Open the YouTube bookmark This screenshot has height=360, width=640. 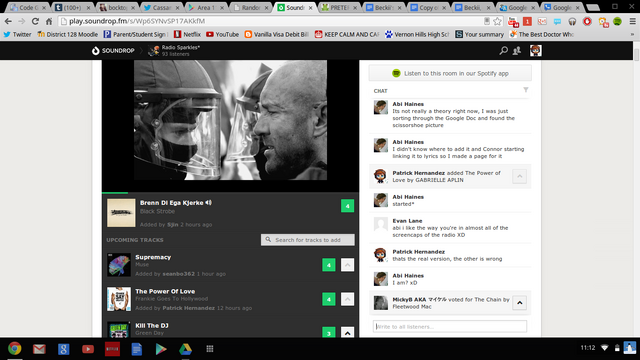pyautogui.click(x=222, y=34)
